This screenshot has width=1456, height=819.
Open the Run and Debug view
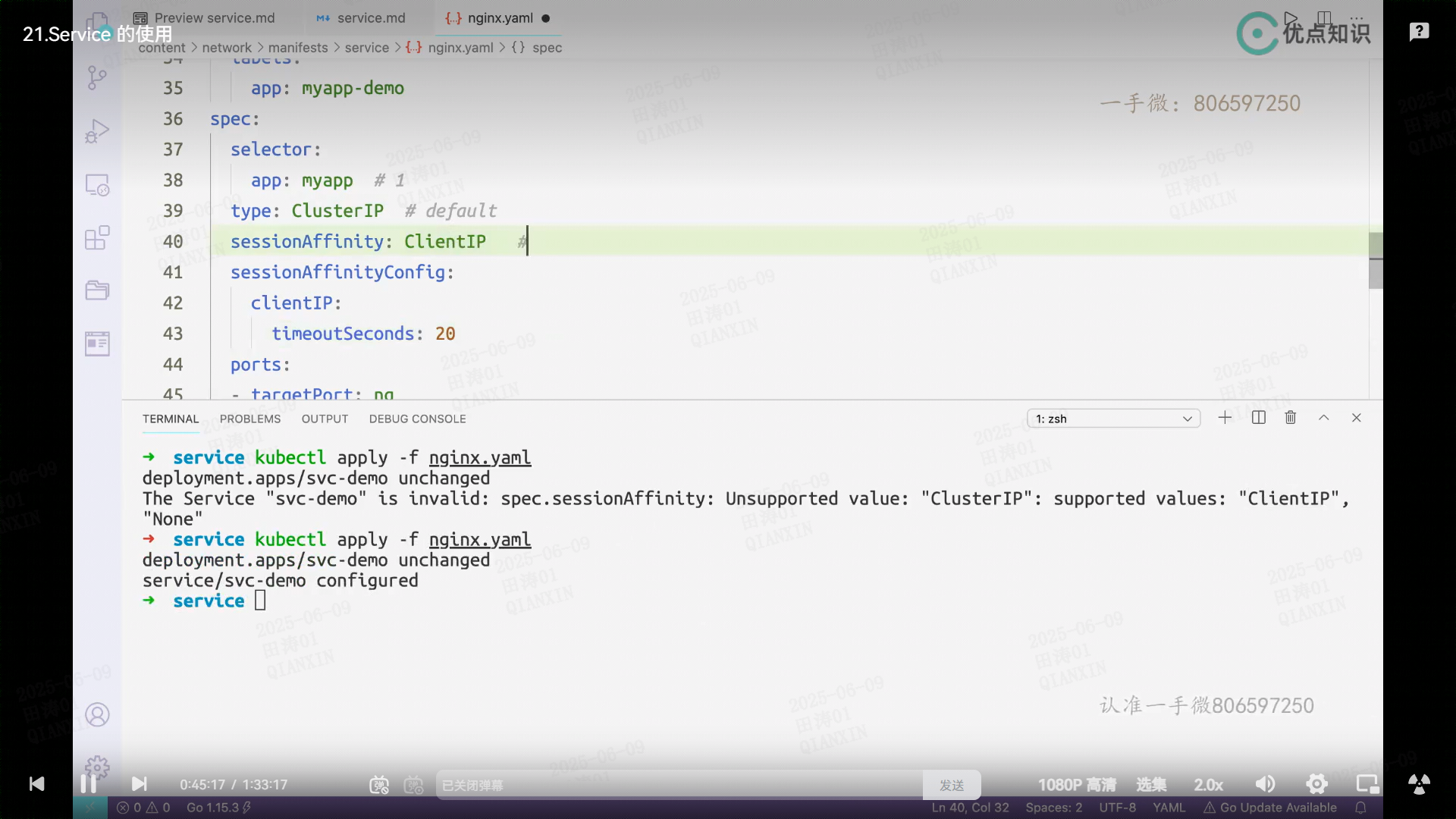97,131
